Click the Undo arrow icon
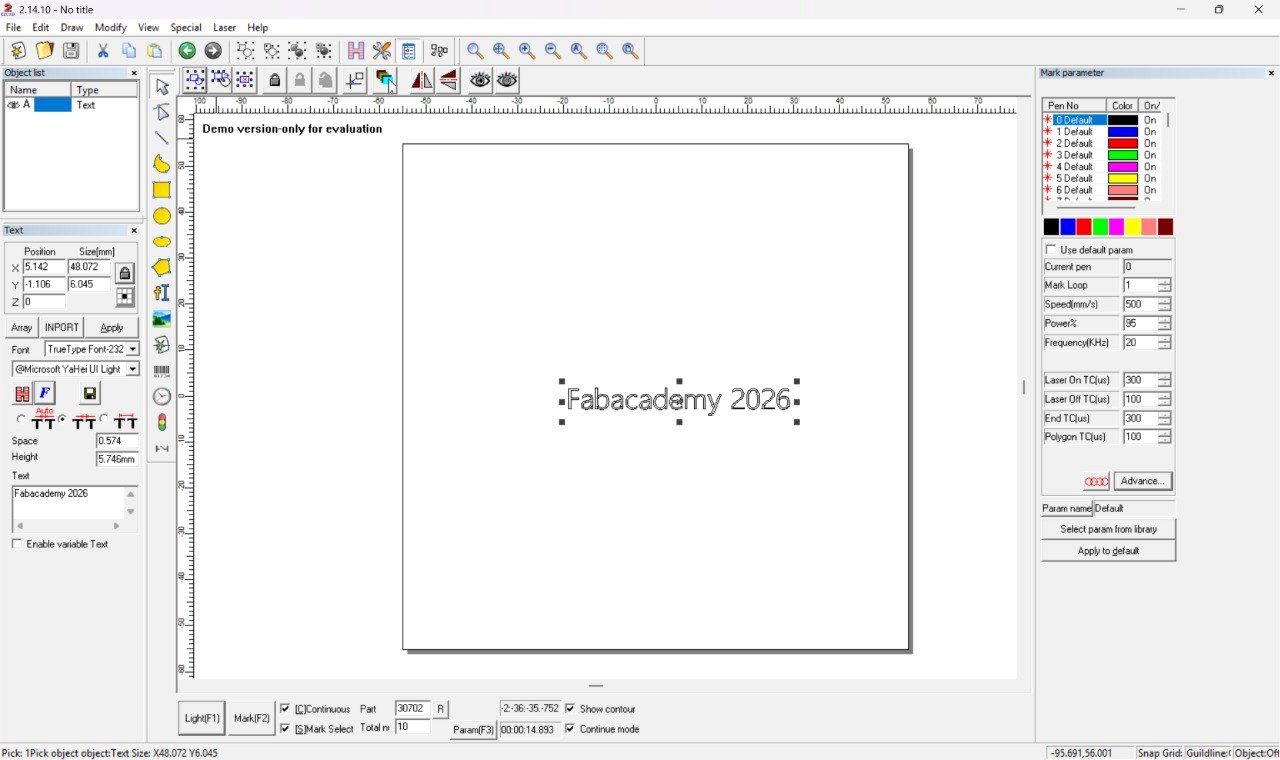This screenshot has height=760, width=1280. [187, 50]
